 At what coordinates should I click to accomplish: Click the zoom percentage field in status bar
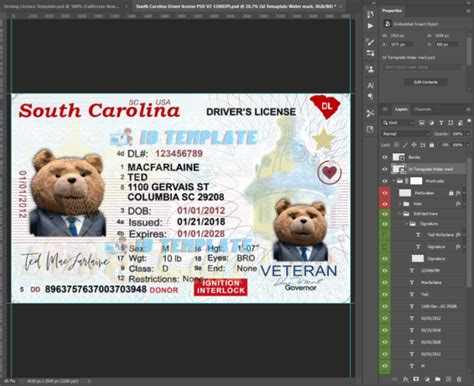pos(10,381)
